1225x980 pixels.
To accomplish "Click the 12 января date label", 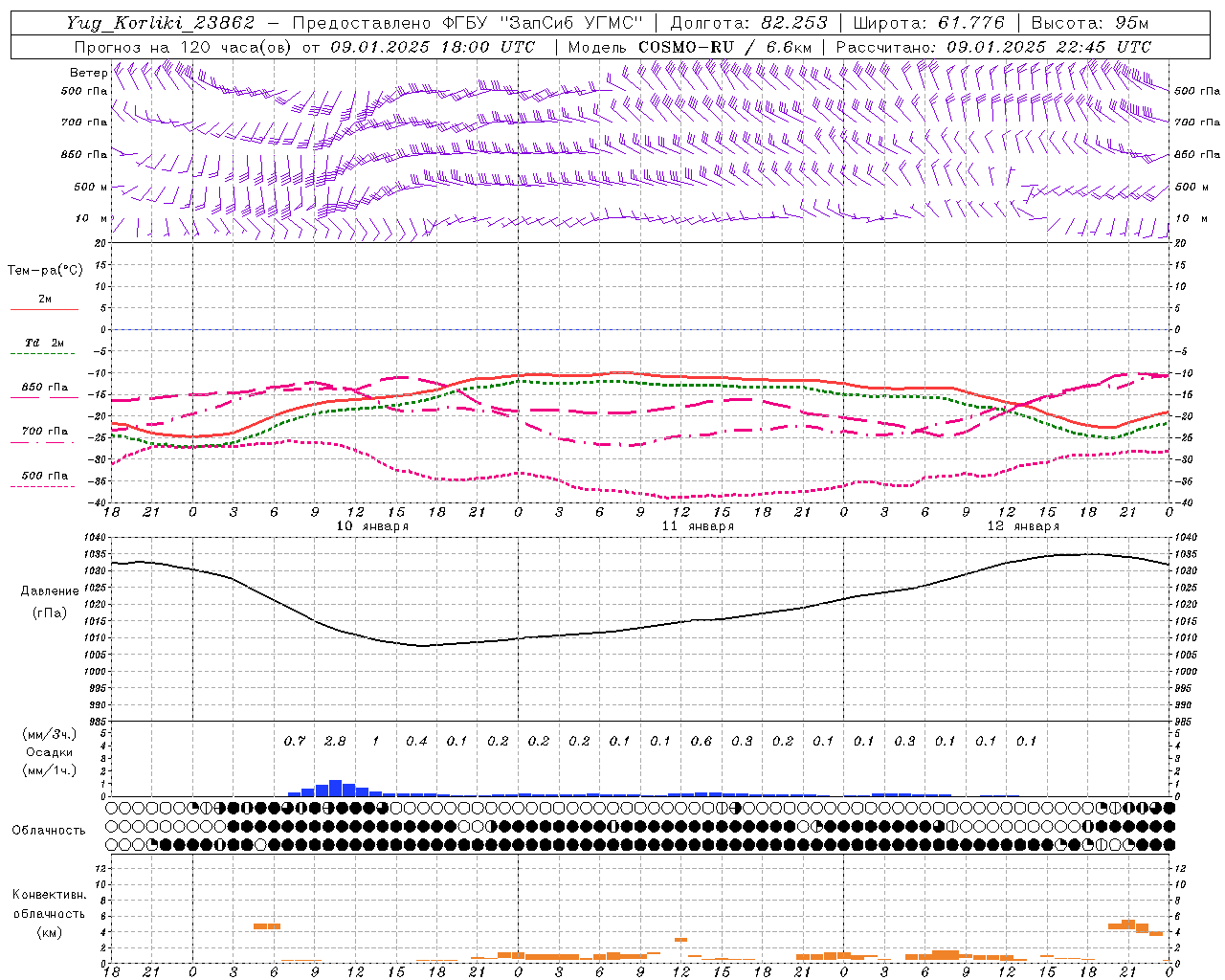I will pos(1023,525).
